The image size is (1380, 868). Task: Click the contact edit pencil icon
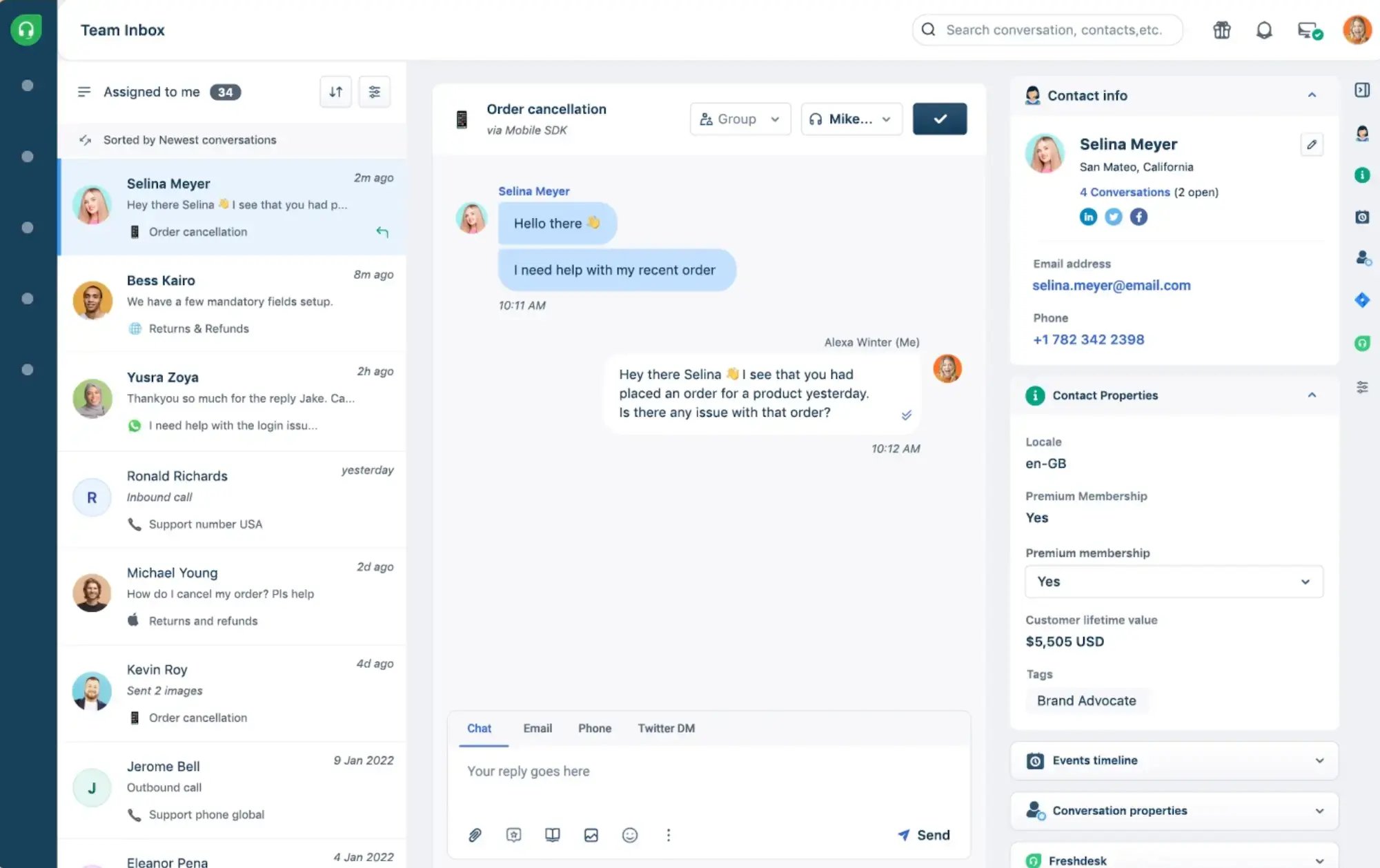click(1312, 144)
